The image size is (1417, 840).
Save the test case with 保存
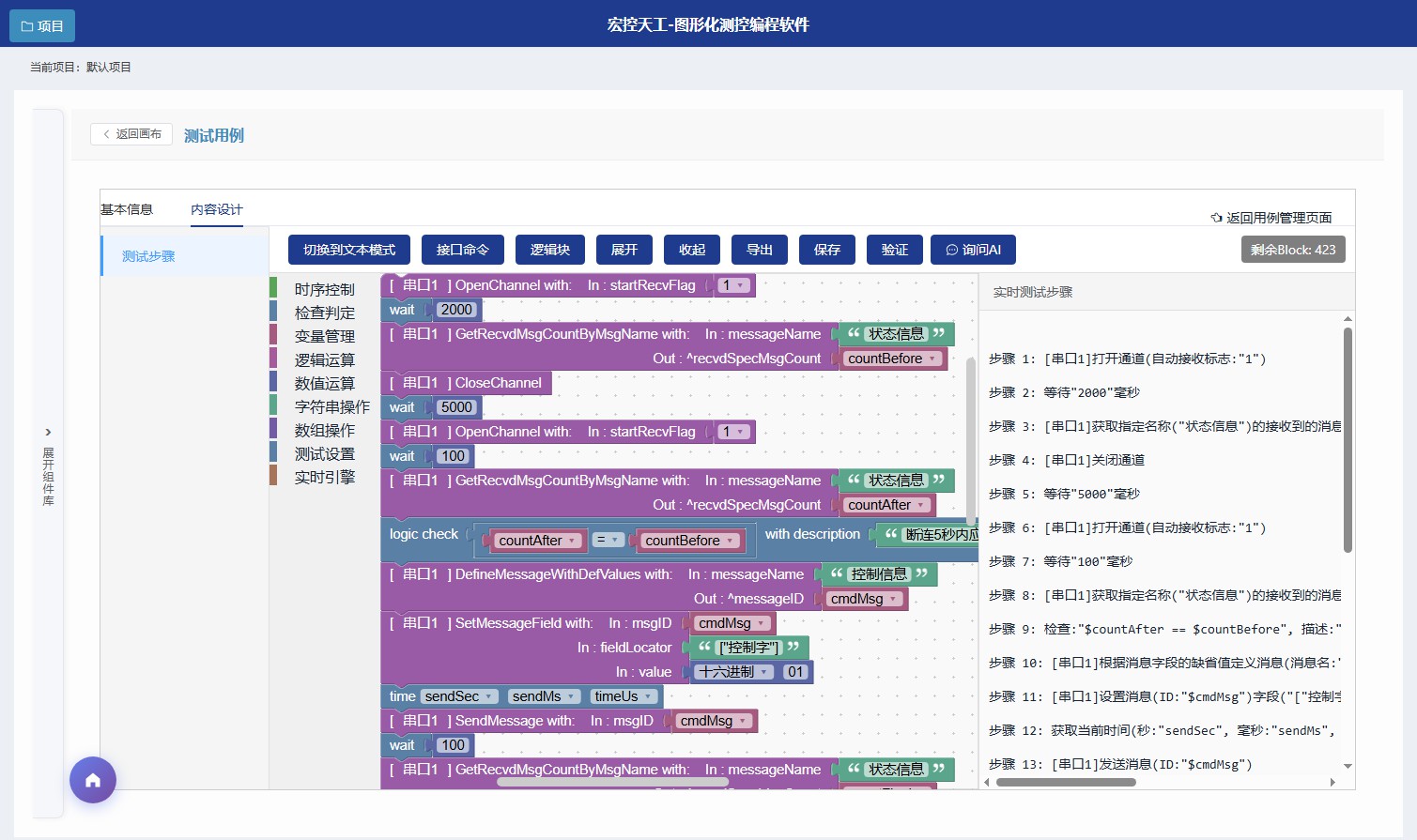pos(826,249)
